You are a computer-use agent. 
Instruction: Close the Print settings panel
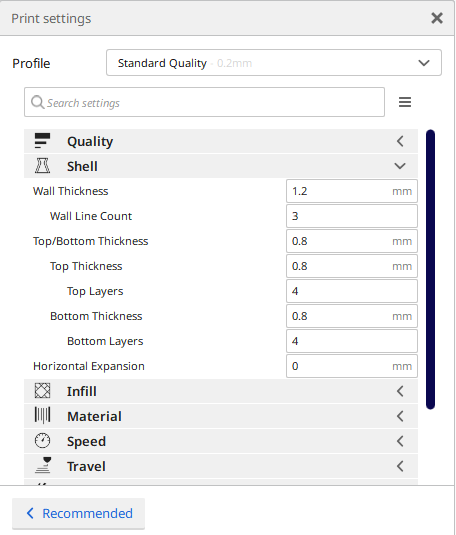(437, 18)
